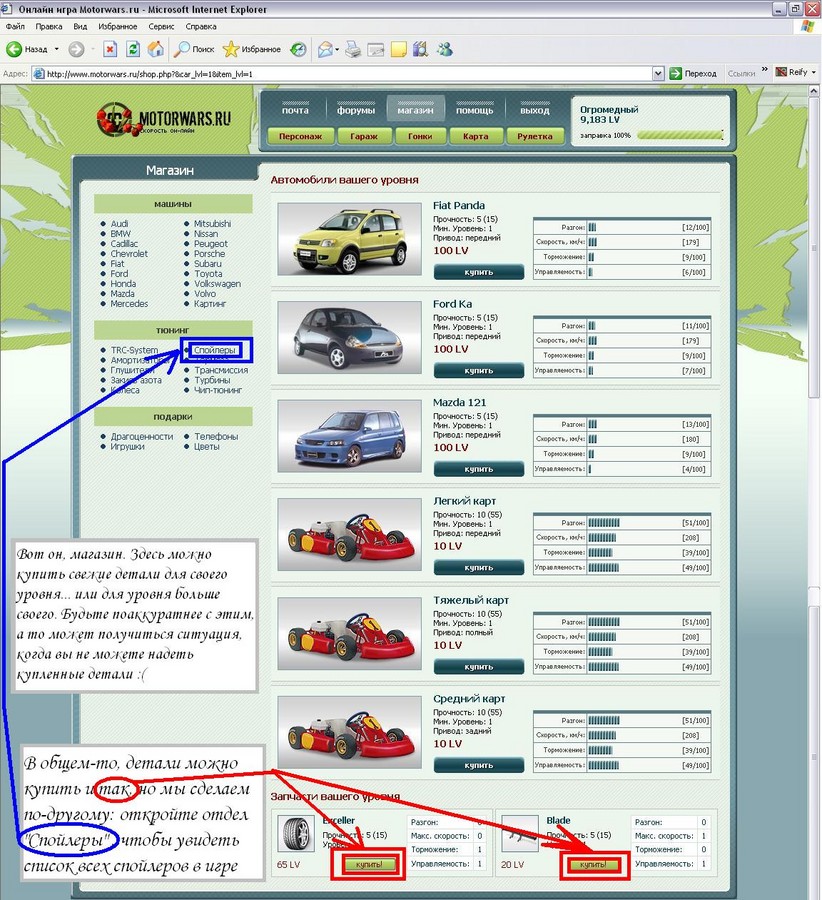The height and width of the screenshot is (900, 822).
Task: Select the магазин tab
Action: tap(415, 110)
